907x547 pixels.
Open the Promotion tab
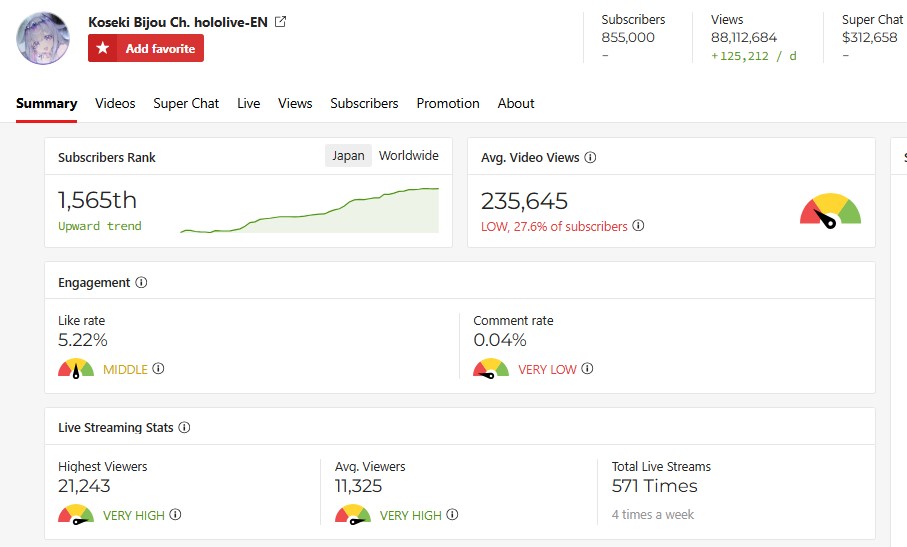point(448,104)
